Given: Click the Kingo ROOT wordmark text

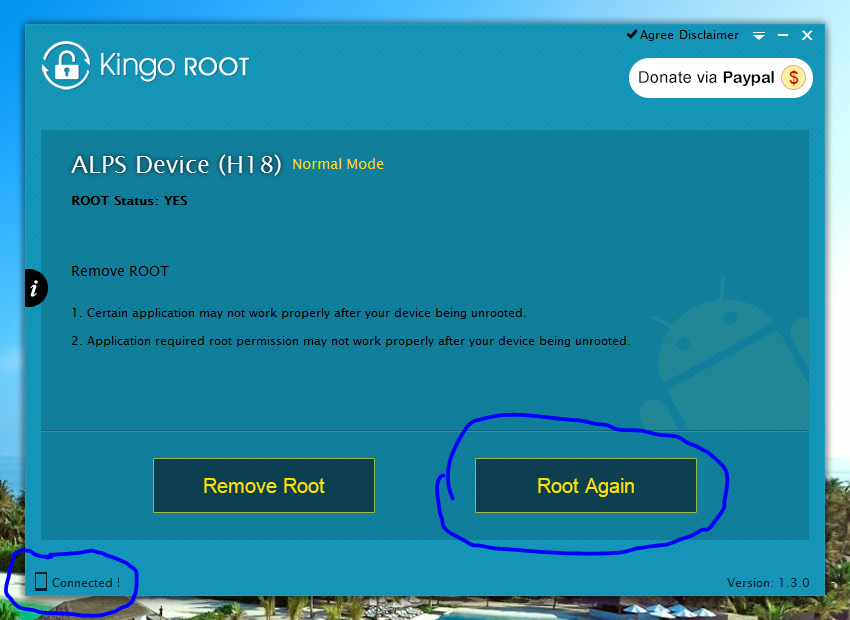Looking at the screenshot, I should coord(174,66).
